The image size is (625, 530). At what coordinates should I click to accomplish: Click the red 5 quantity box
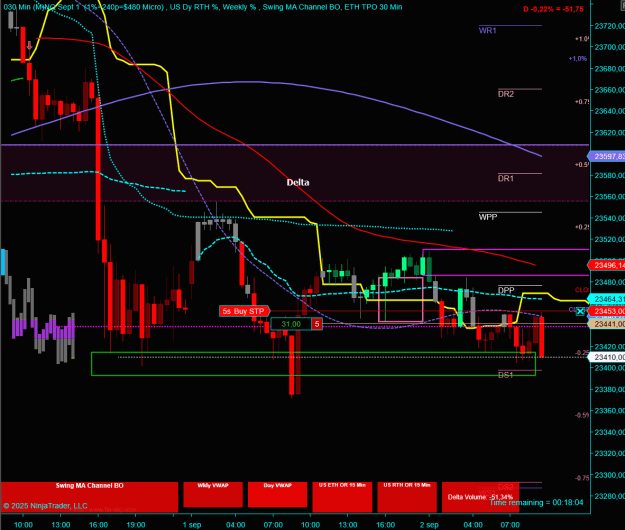(317, 324)
